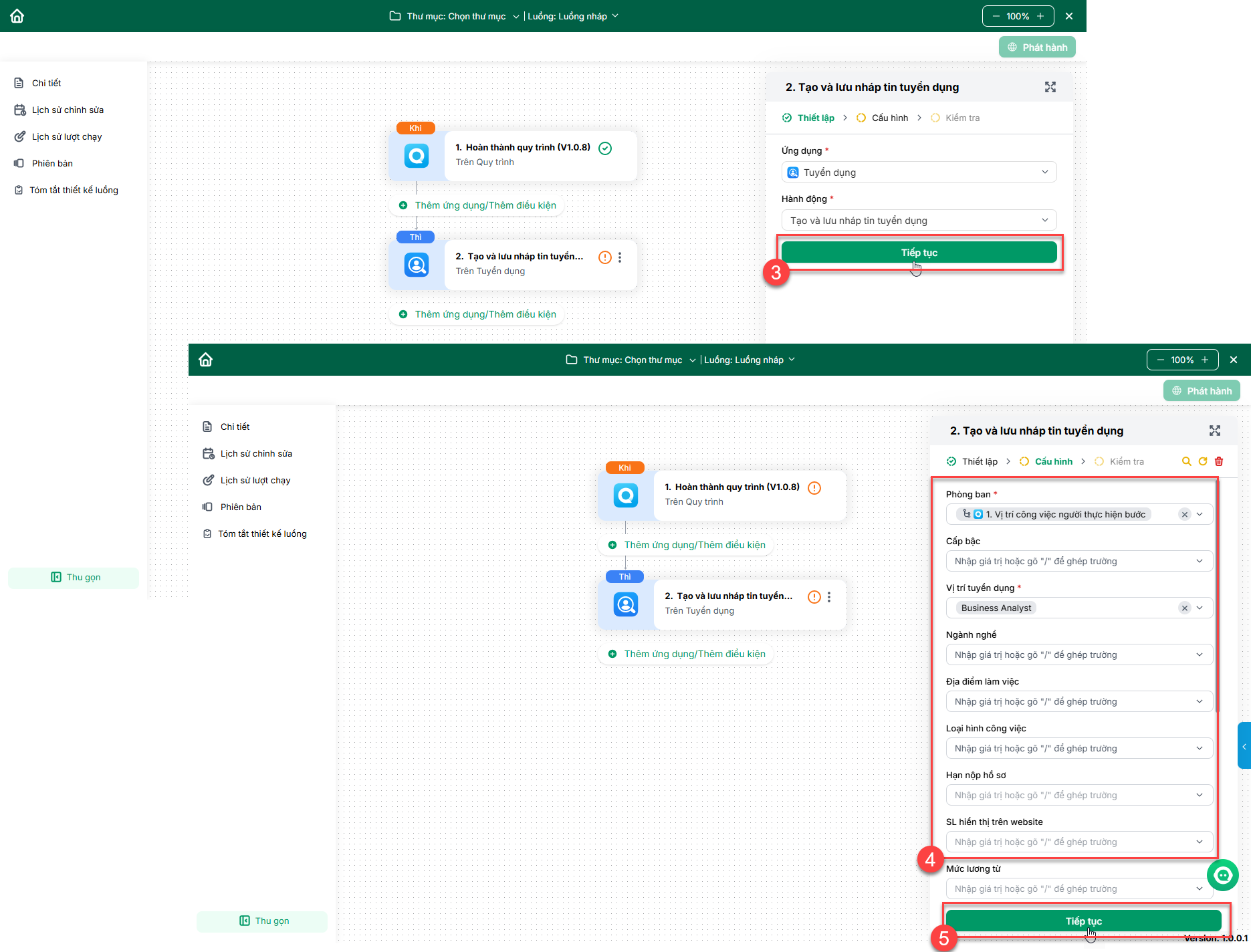Image resolution: width=1251 pixels, height=952 pixels.
Task: Click Tiếp tục button in top window
Action: coord(919,253)
